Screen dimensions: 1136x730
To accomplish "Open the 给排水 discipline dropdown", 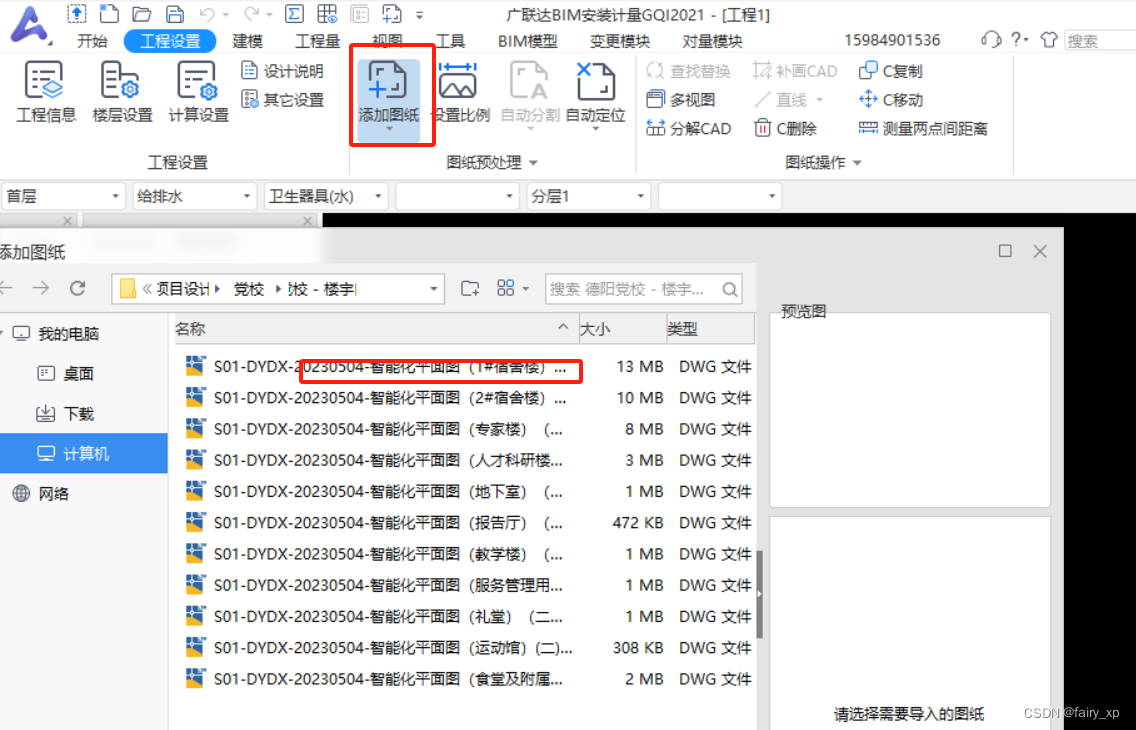I will [x=195, y=196].
